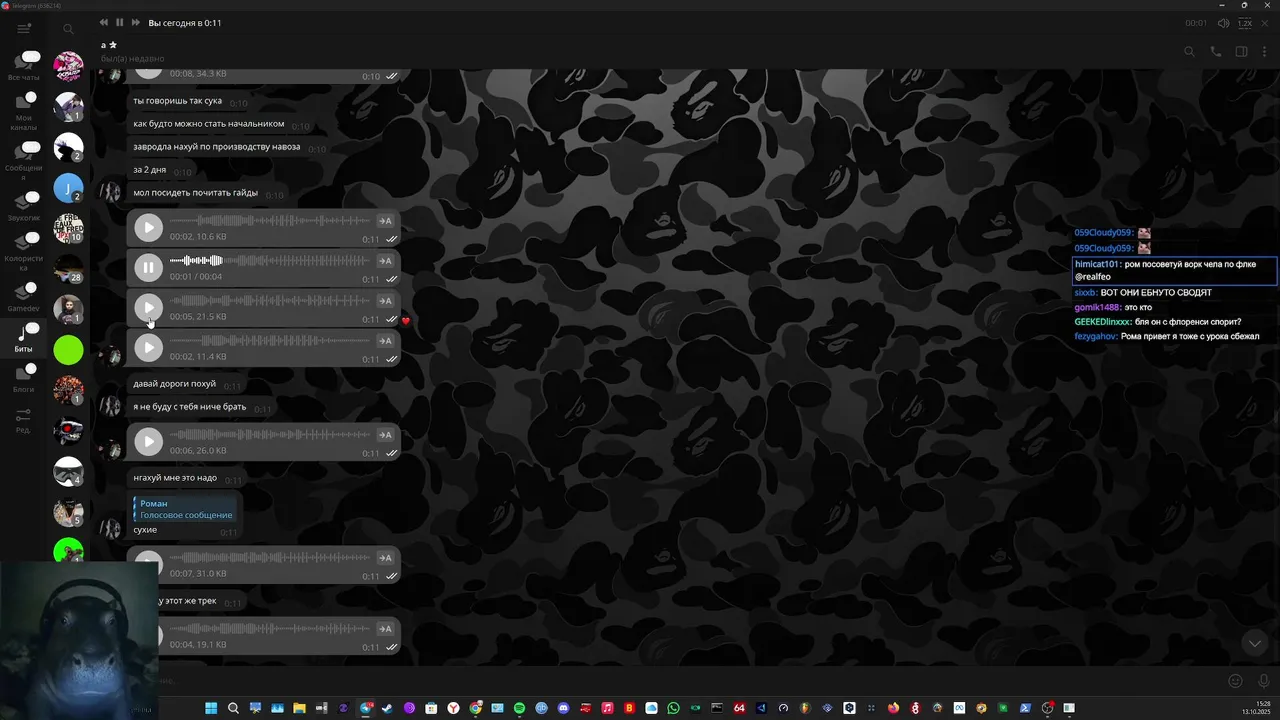Select the 'Блоги' folder
This screenshot has width=1280, height=720.
click(24, 378)
